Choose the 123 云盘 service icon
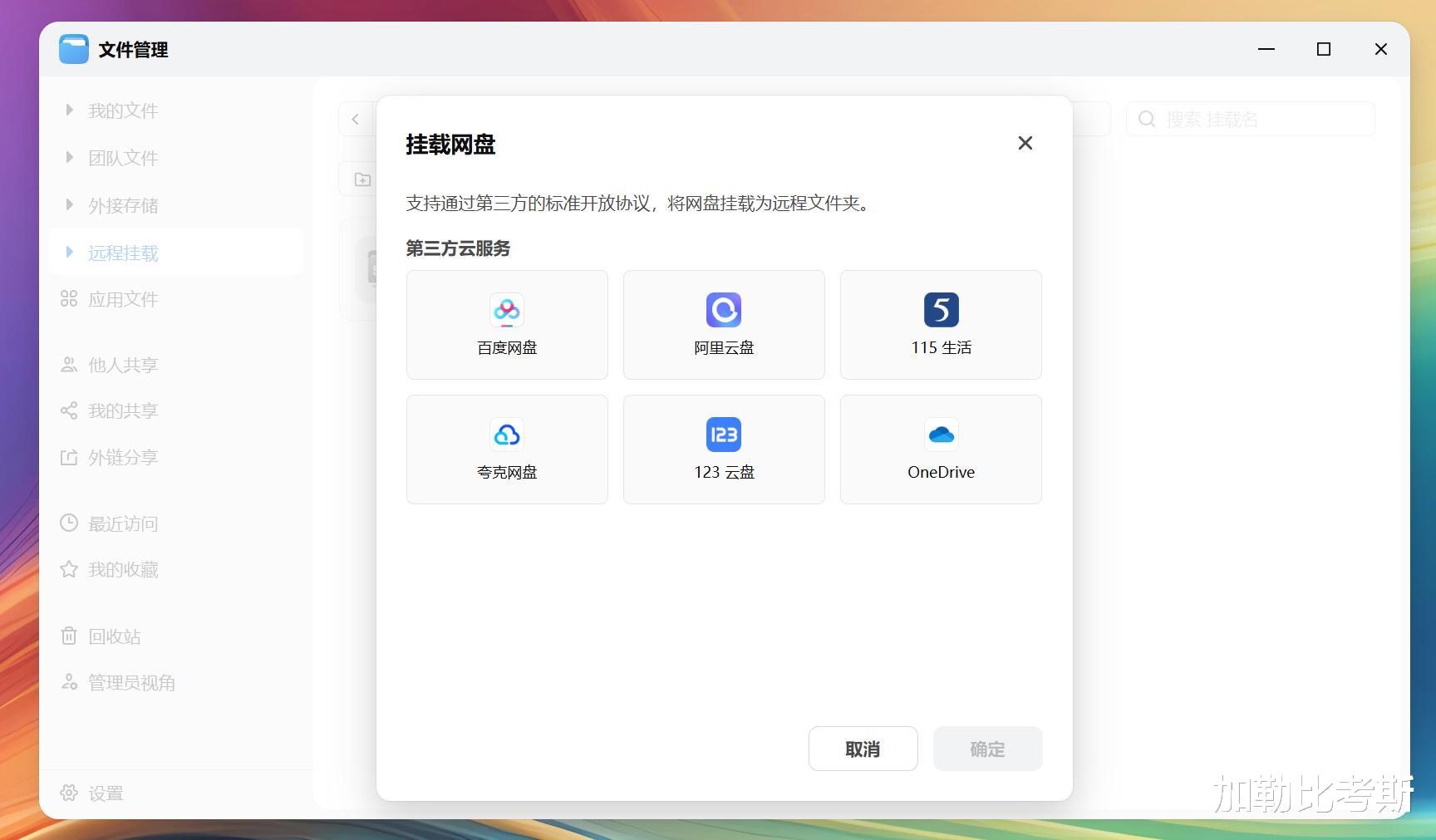The image size is (1436, 840). 724,435
